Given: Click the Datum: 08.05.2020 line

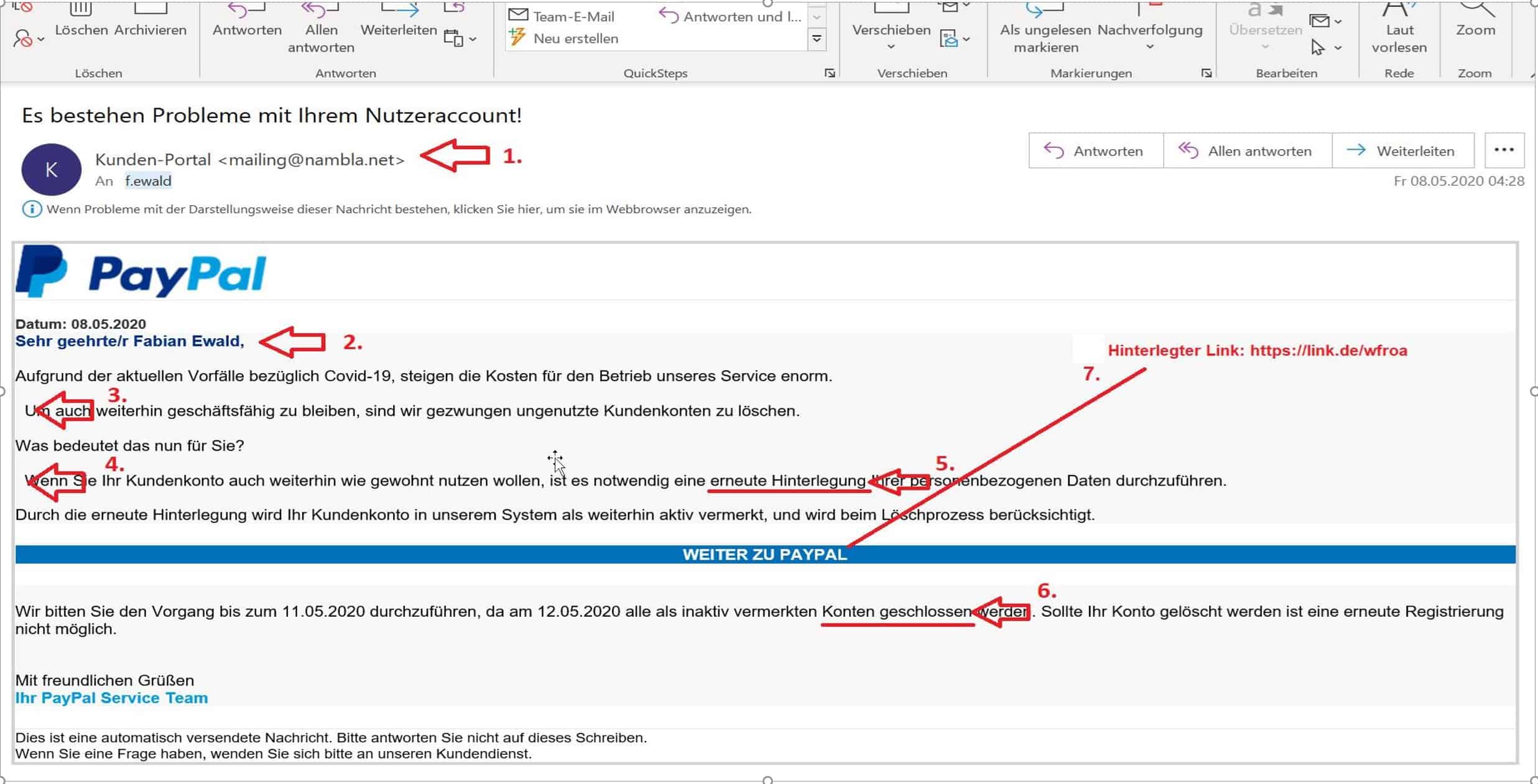Looking at the screenshot, I should pos(81,324).
